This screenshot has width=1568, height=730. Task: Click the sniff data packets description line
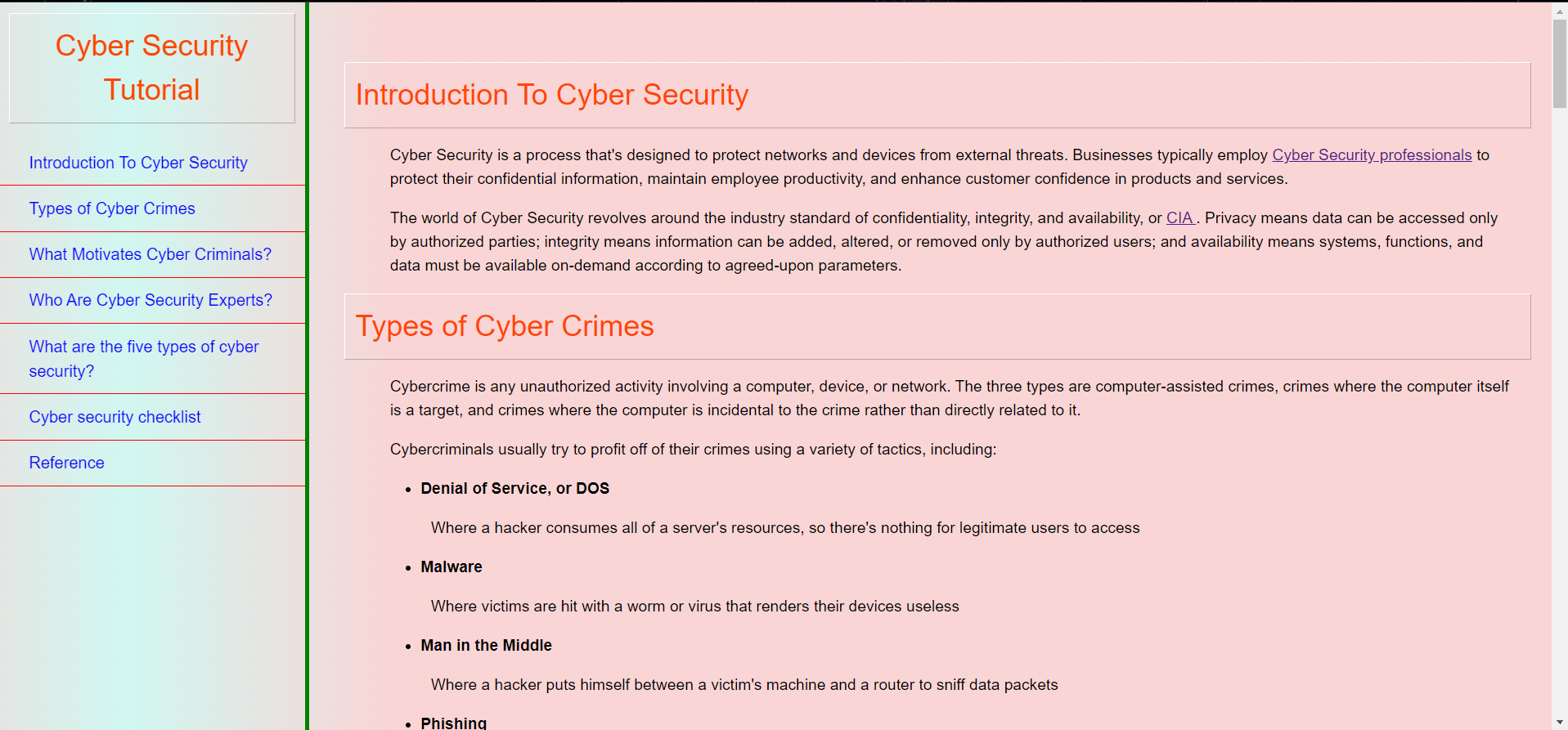(x=744, y=685)
